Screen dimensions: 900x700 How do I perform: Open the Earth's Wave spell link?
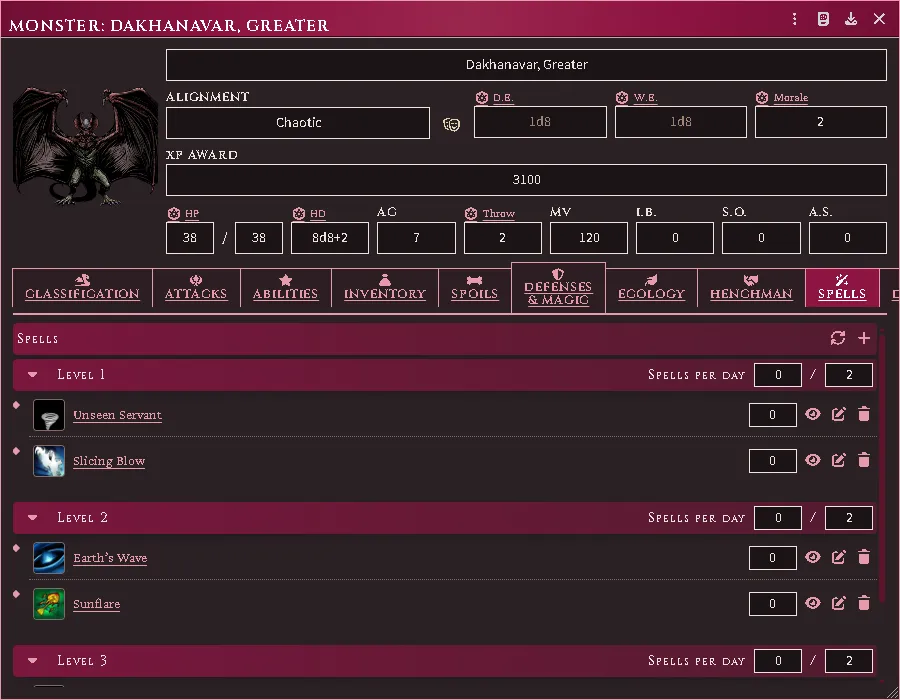(x=110, y=558)
